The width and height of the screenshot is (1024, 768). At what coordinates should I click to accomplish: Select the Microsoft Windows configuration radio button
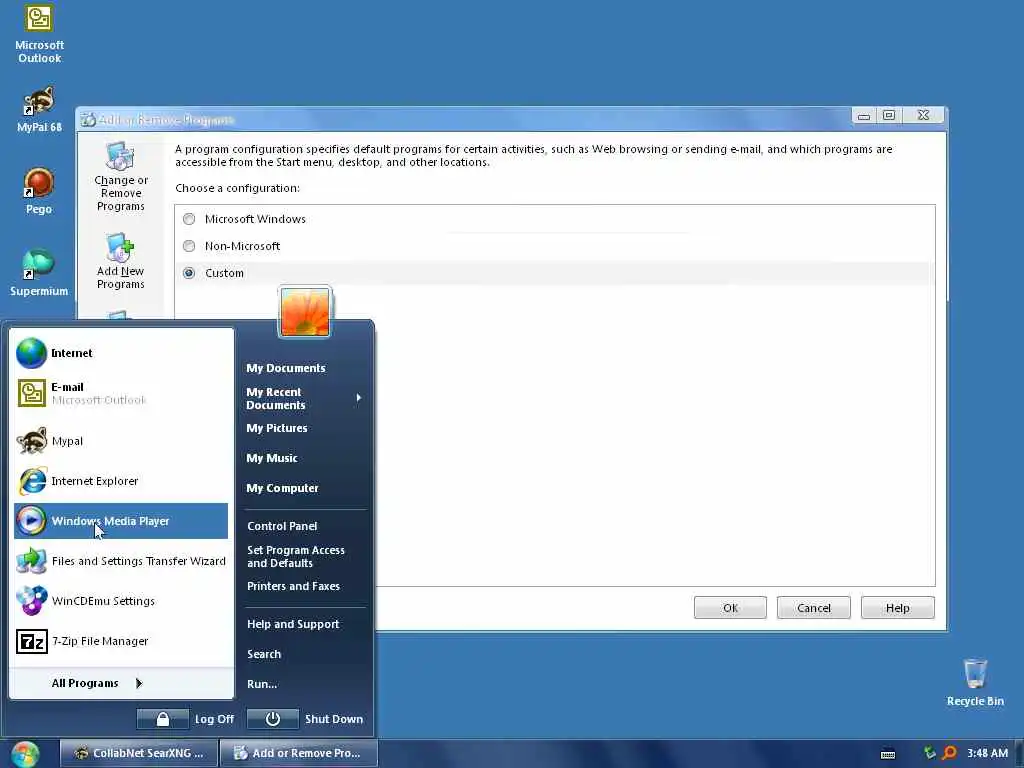click(x=189, y=219)
